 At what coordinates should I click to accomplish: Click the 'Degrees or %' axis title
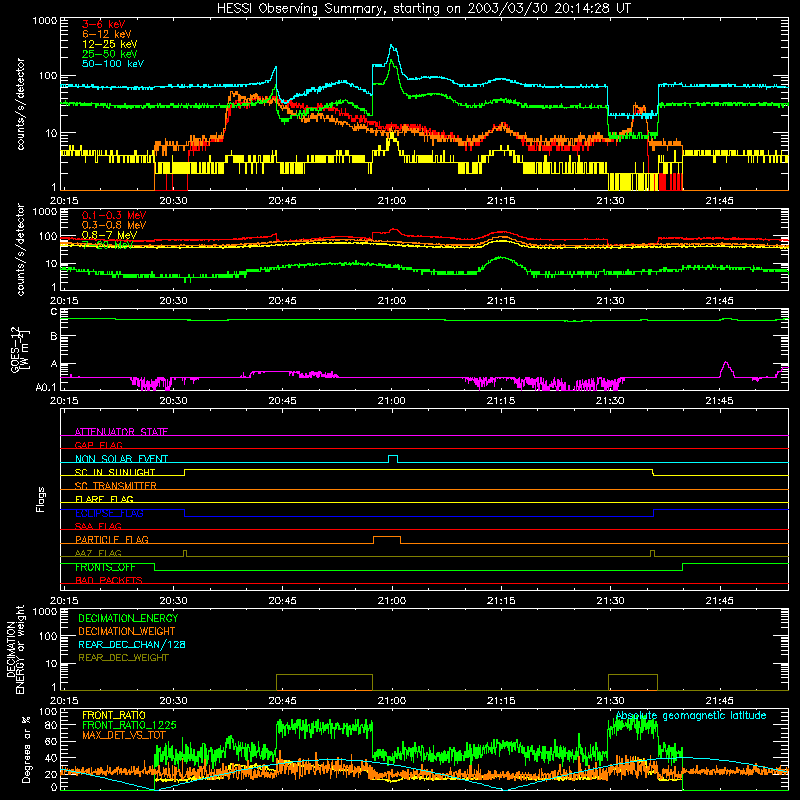click(26, 749)
